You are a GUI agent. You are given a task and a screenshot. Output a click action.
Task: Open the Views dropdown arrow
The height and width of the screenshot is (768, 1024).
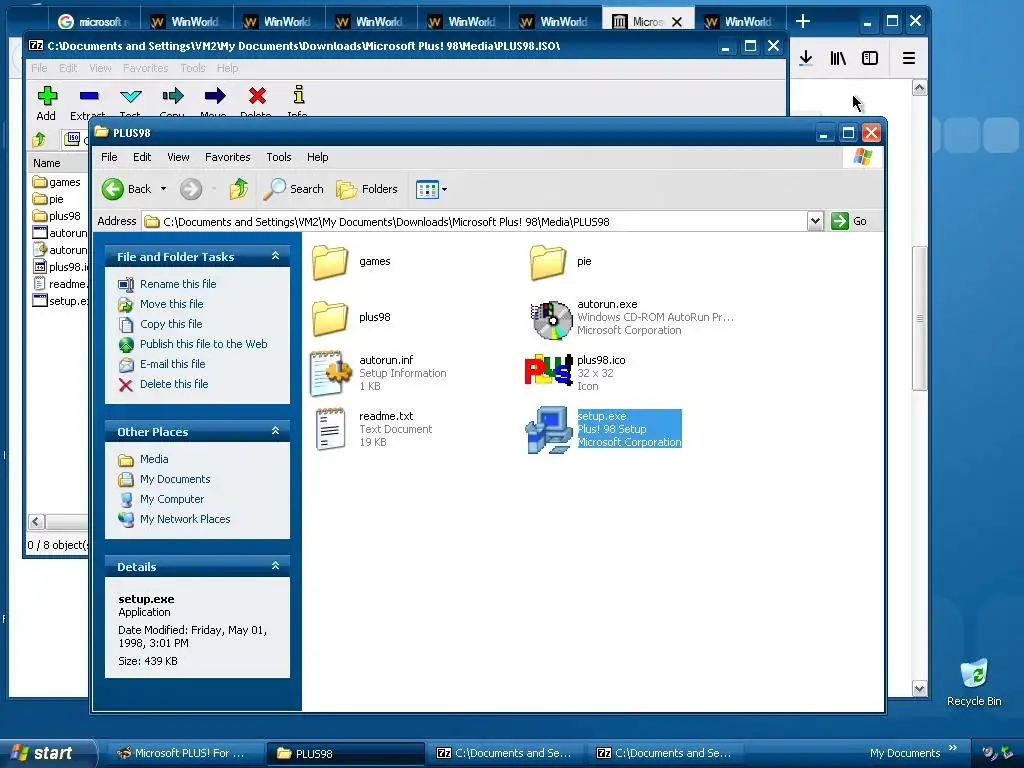[x=445, y=189]
